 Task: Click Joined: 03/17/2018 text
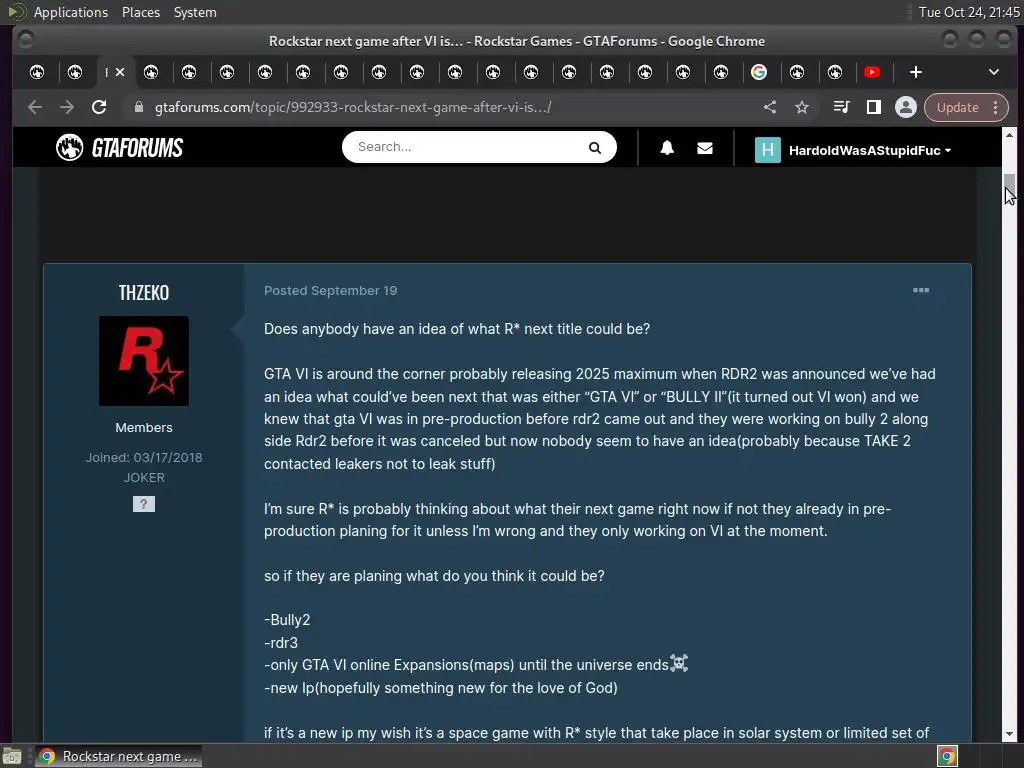[x=144, y=457]
